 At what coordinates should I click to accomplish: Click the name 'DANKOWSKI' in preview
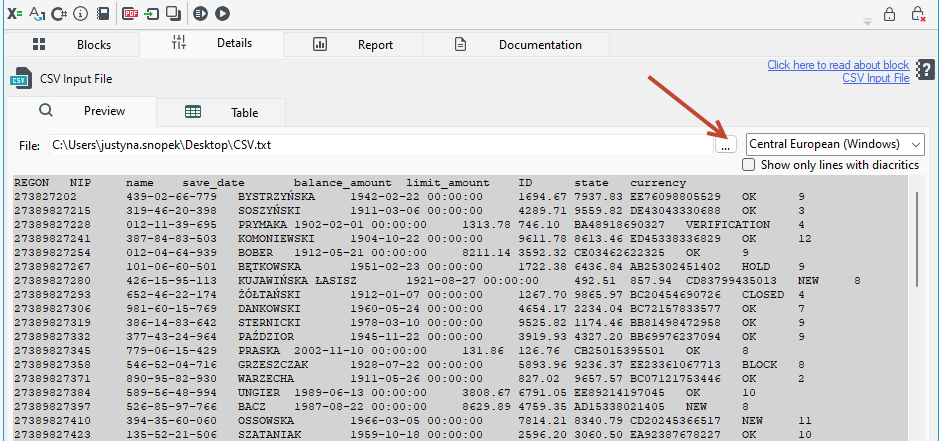[269, 309]
